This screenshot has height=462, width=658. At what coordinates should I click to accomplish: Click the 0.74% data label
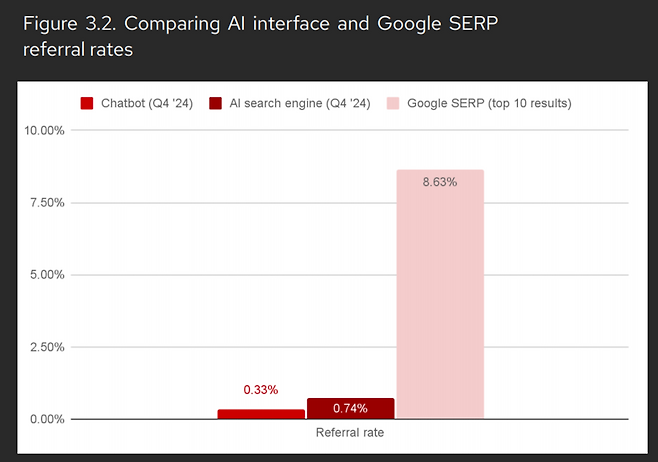(350, 408)
